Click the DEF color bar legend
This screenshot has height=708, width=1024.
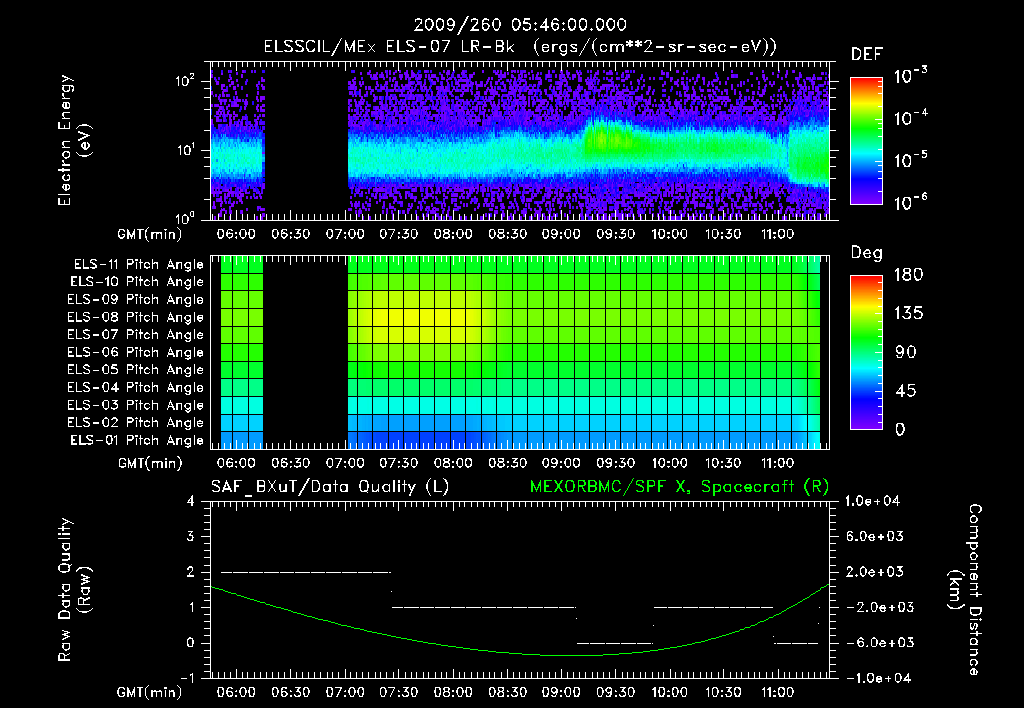tap(866, 141)
